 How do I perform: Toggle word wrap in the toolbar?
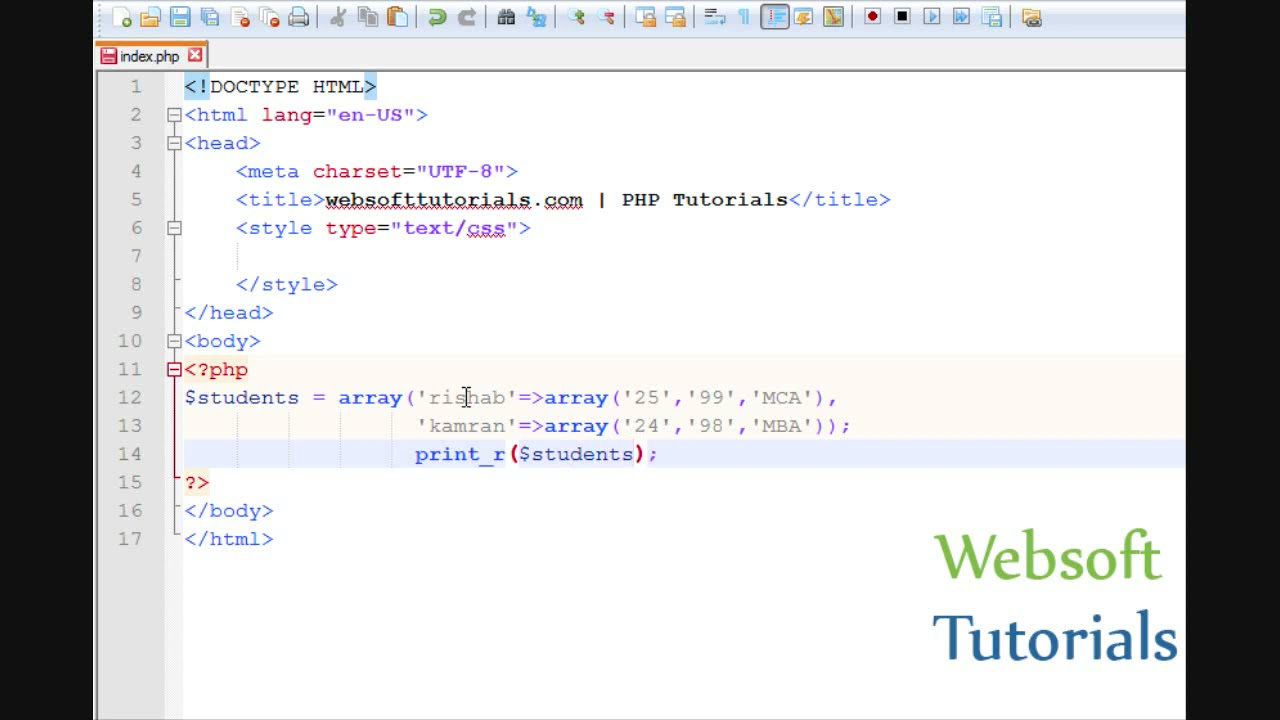click(714, 17)
